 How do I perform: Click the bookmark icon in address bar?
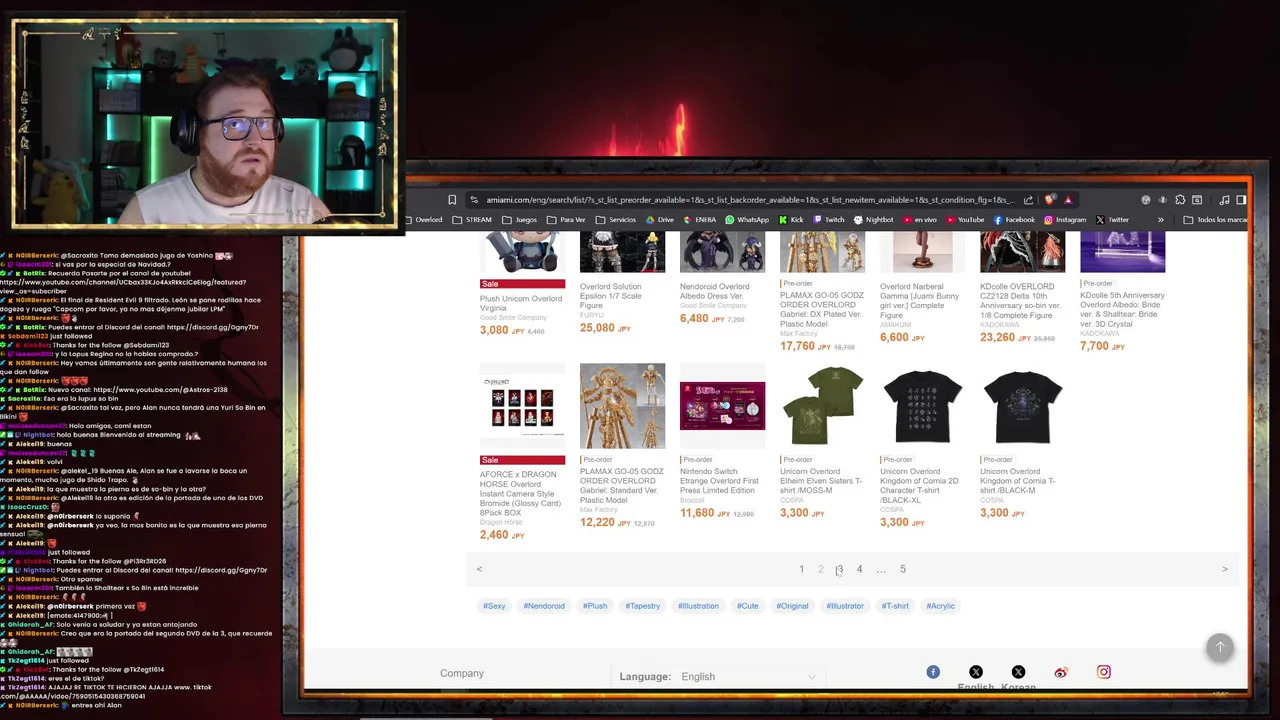(x=452, y=200)
